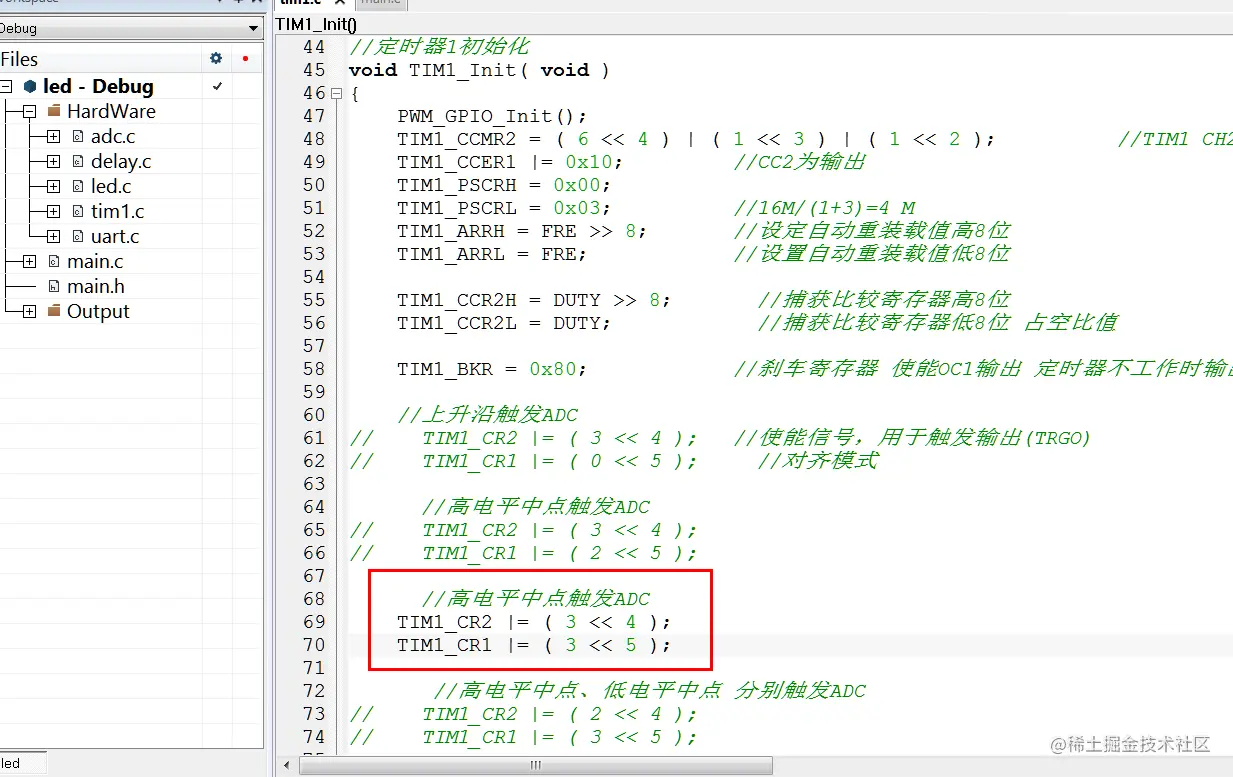This screenshot has height=777, width=1233.
Task: Click the checkmark beside led - Debug
Action: click(x=217, y=87)
